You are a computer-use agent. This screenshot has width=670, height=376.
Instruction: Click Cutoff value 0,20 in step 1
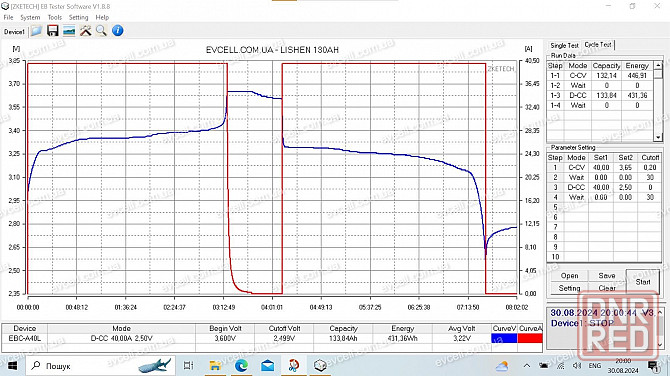[650, 167]
